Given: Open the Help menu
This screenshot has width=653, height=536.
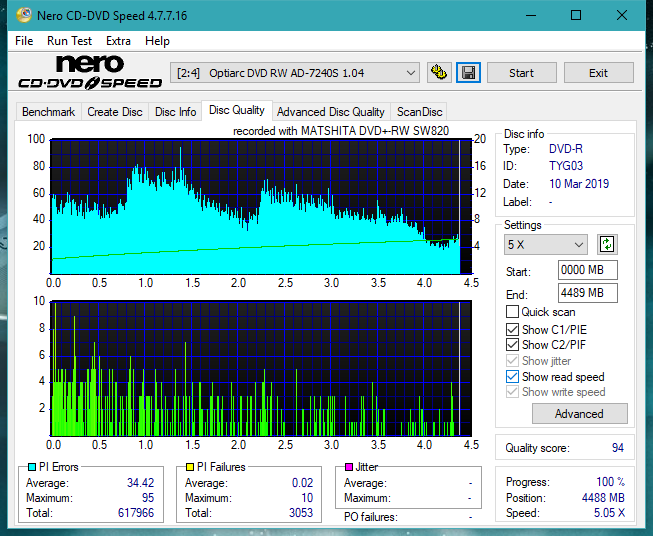Looking at the screenshot, I should (x=157, y=41).
